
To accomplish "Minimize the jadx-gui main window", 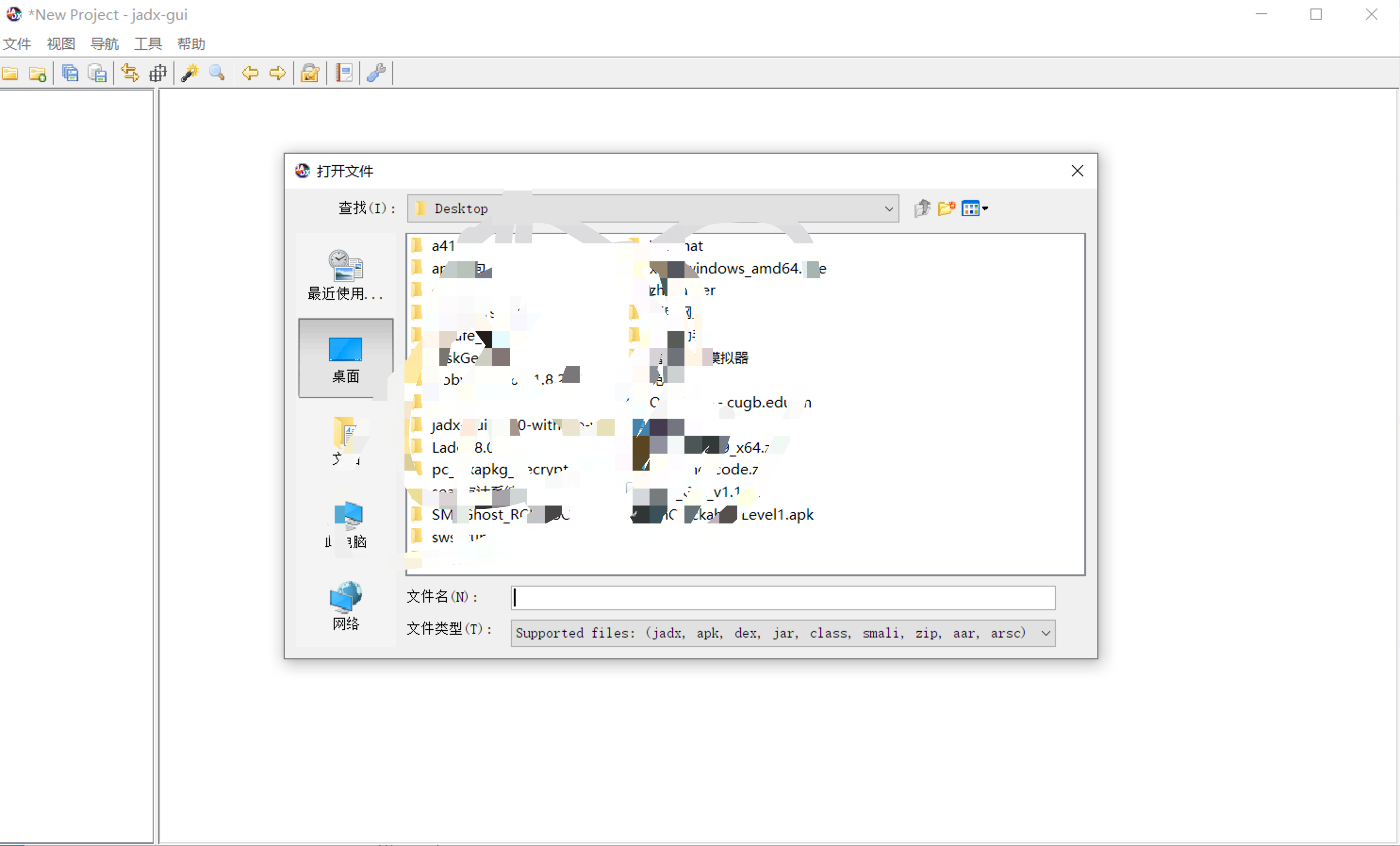I will [x=1261, y=14].
